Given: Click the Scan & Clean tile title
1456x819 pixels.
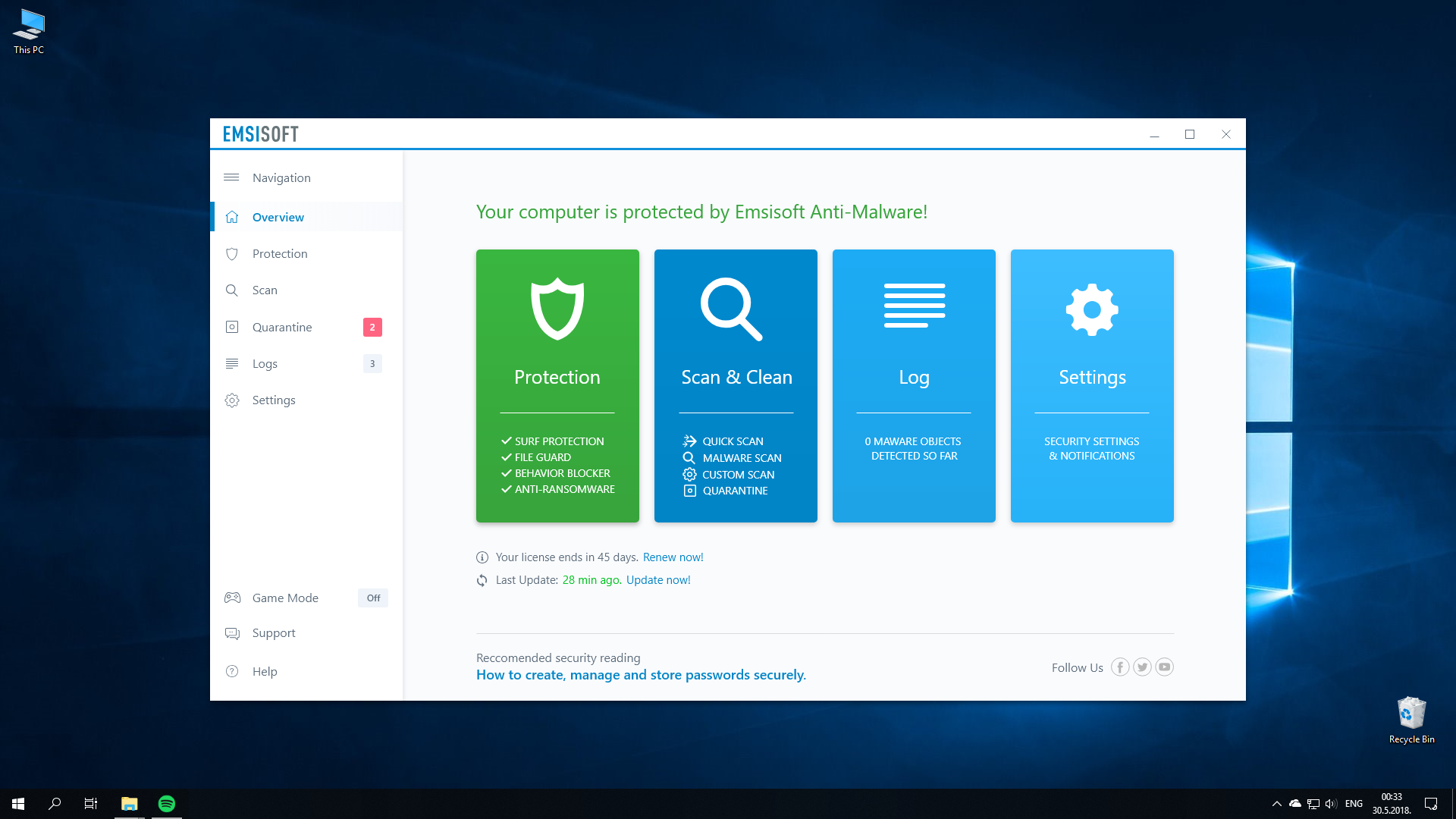Looking at the screenshot, I should pyautogui.click(x=736, y=378).
